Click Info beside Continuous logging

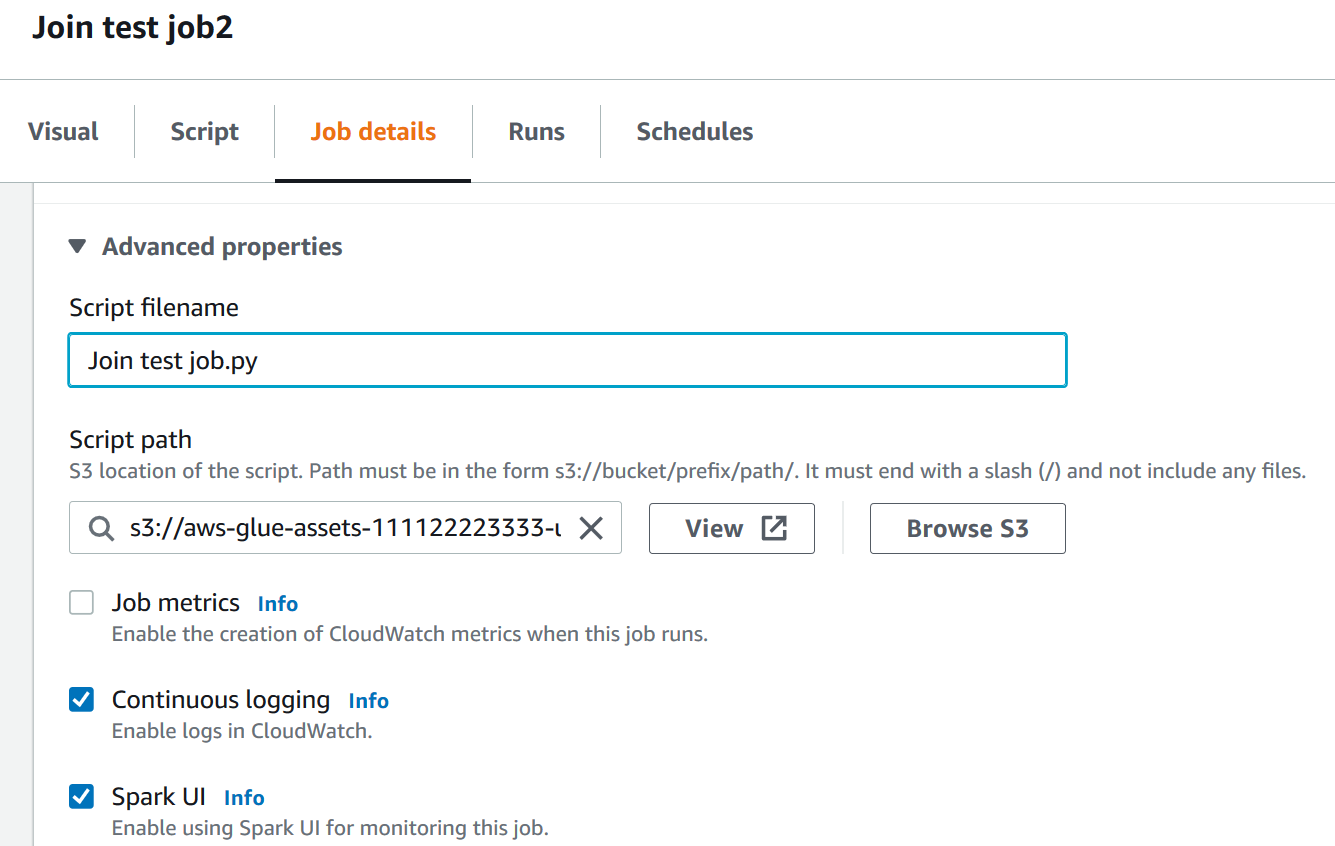pos(368,699)
